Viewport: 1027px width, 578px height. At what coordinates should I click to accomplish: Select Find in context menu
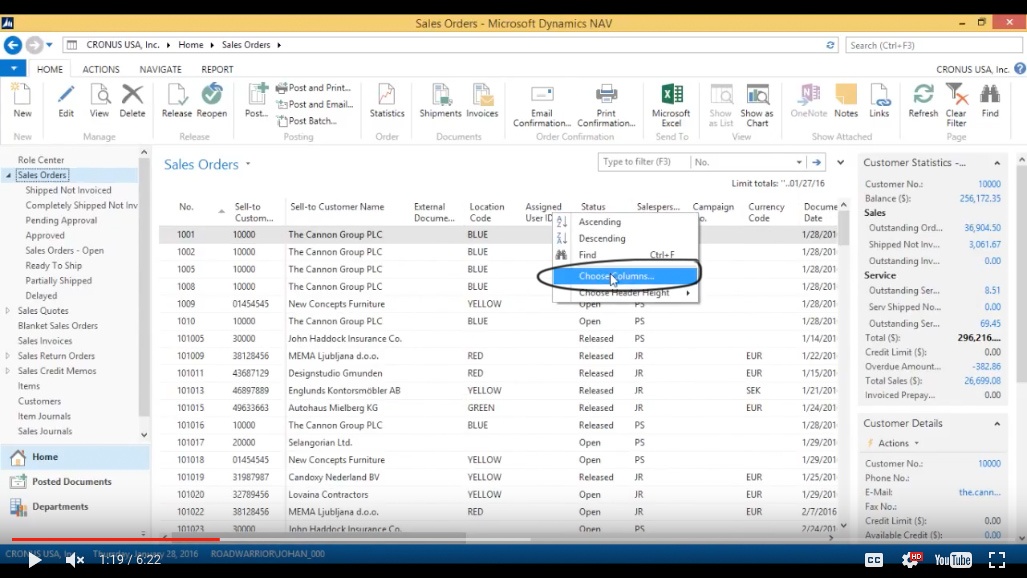tap(626, 254)
